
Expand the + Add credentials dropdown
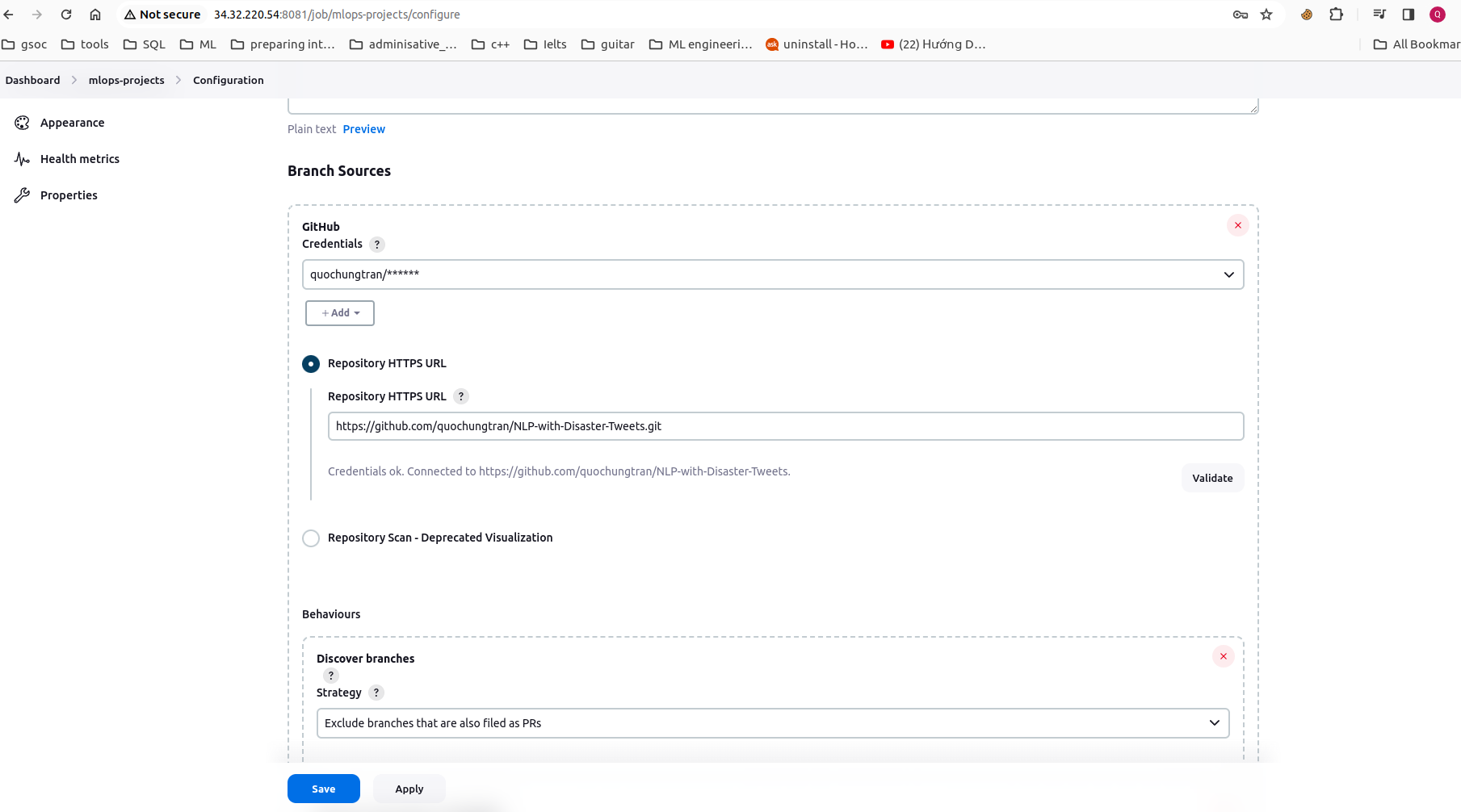tap(340, 313)
